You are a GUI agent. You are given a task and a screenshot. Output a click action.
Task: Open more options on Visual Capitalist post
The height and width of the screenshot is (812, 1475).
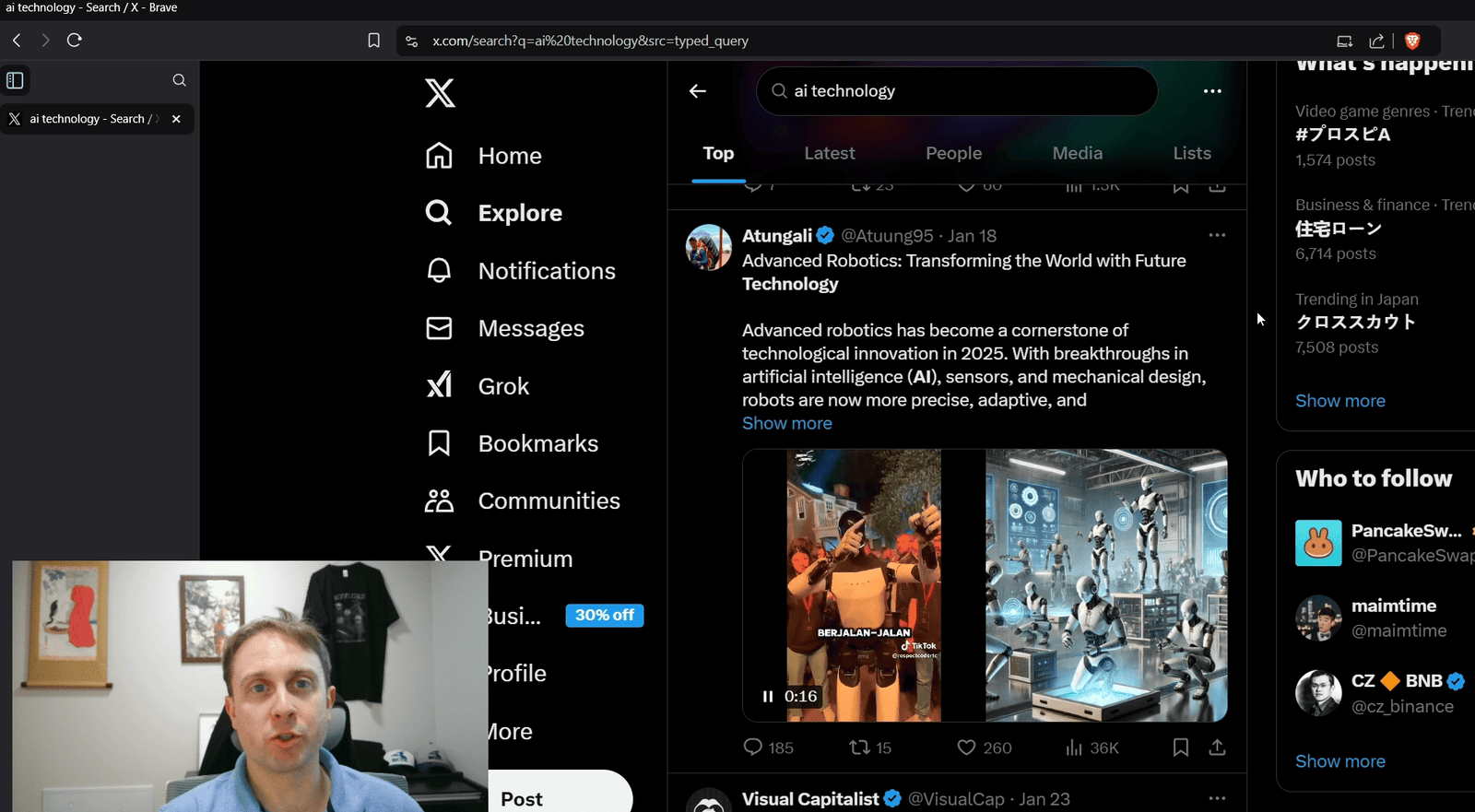tap(1217, 798)
